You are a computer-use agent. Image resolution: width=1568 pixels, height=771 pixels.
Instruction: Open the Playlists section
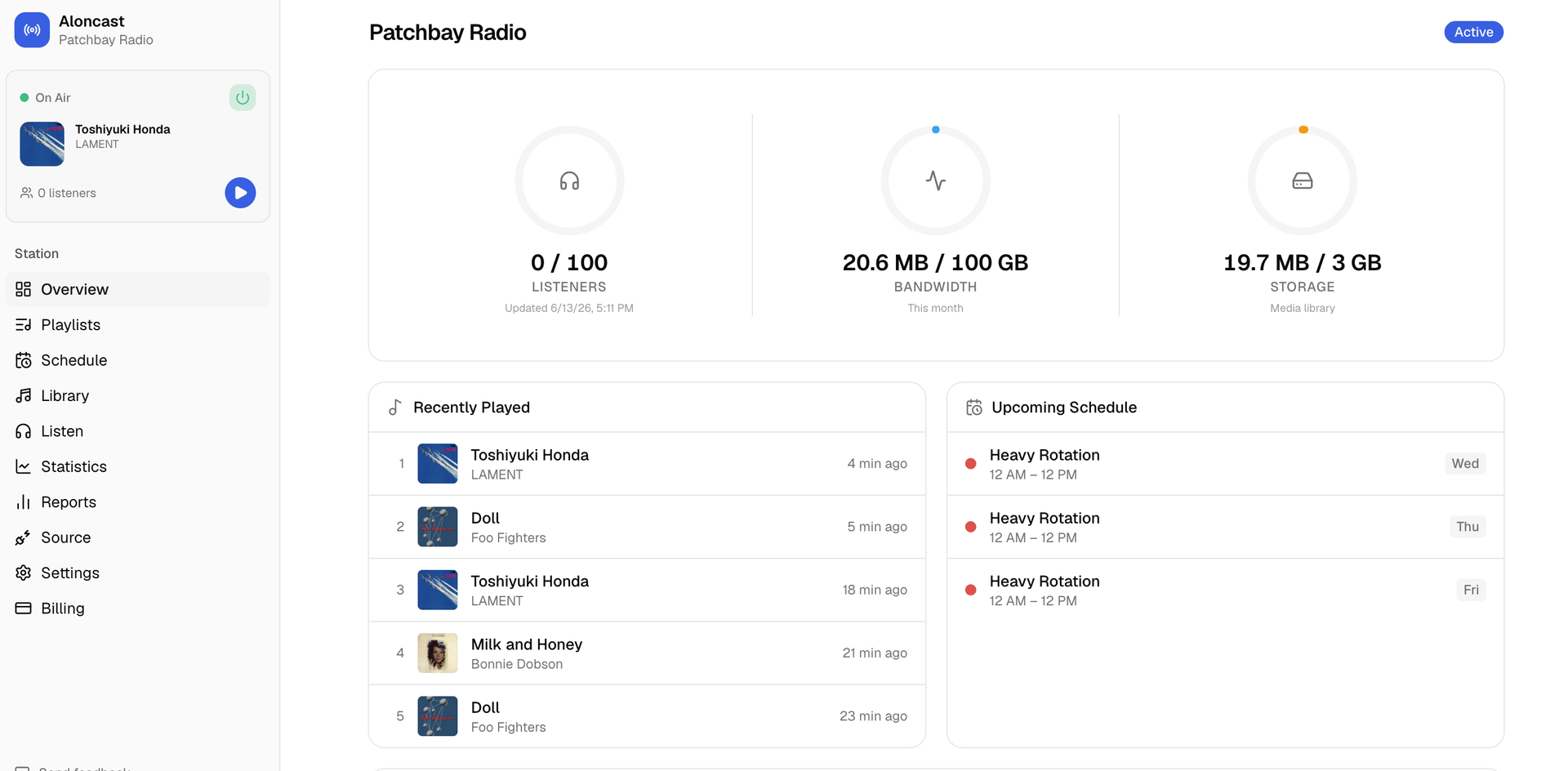click(x=138, y=325)
